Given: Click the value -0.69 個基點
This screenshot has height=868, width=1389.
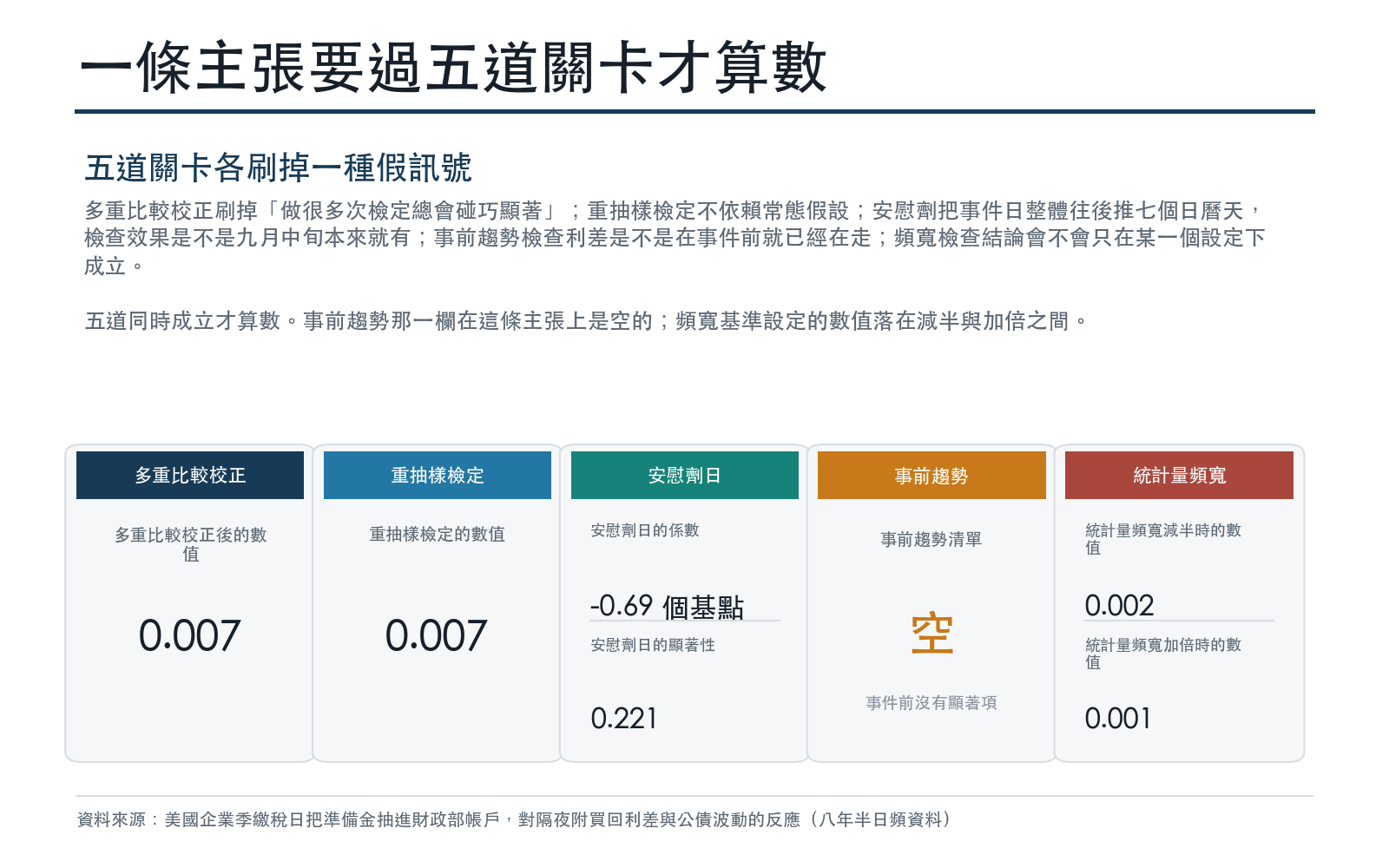Looking at the screenshot, I should point(667,606).
